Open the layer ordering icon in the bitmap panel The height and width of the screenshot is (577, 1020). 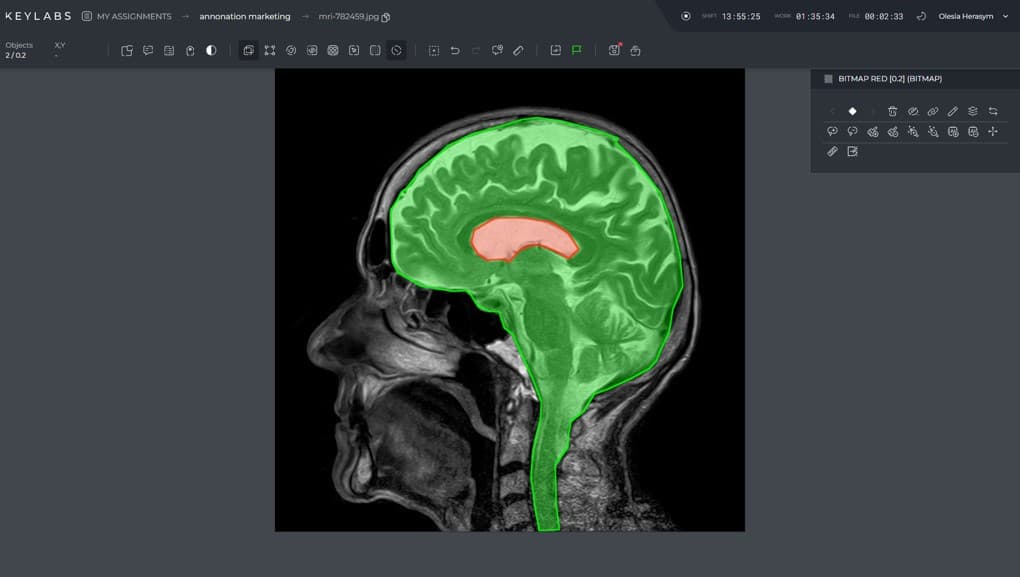click(972, 111)
